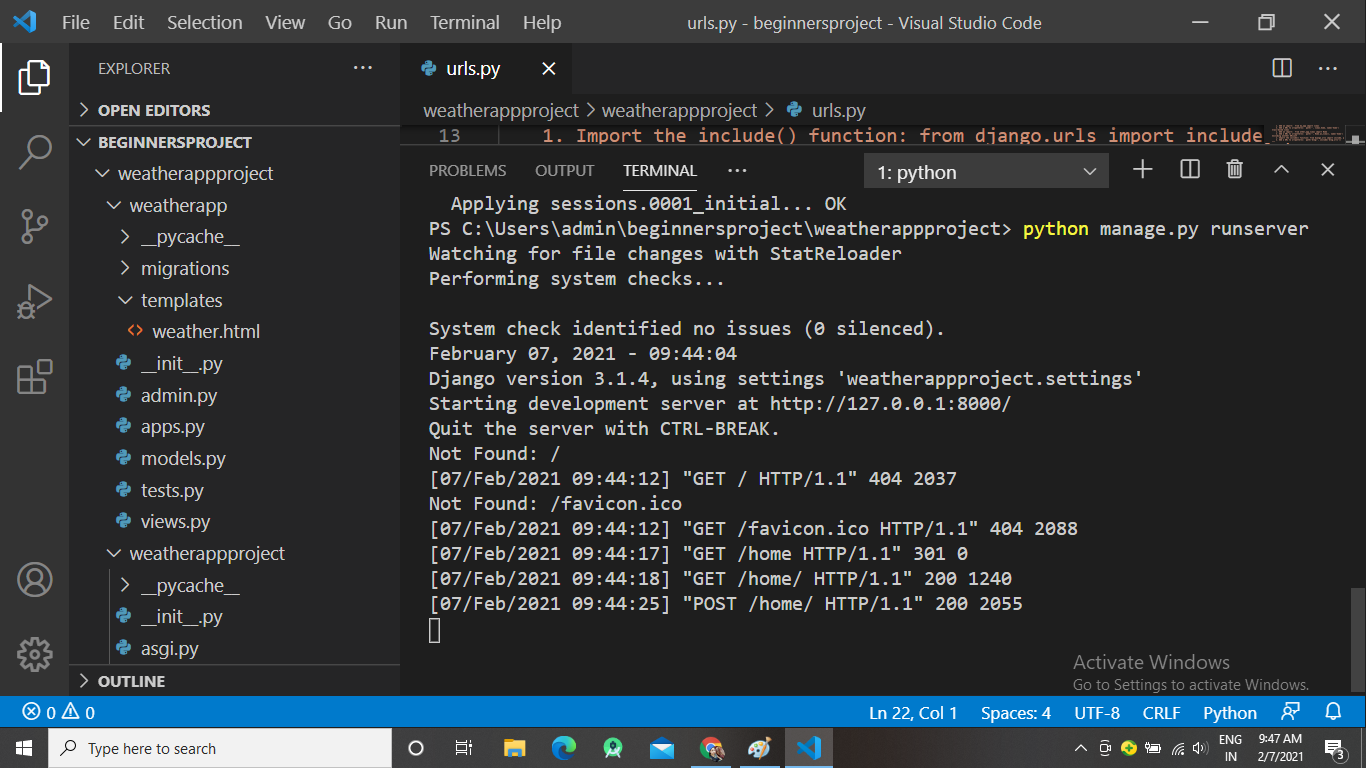Open the Terminal menu

pos(464,22)
